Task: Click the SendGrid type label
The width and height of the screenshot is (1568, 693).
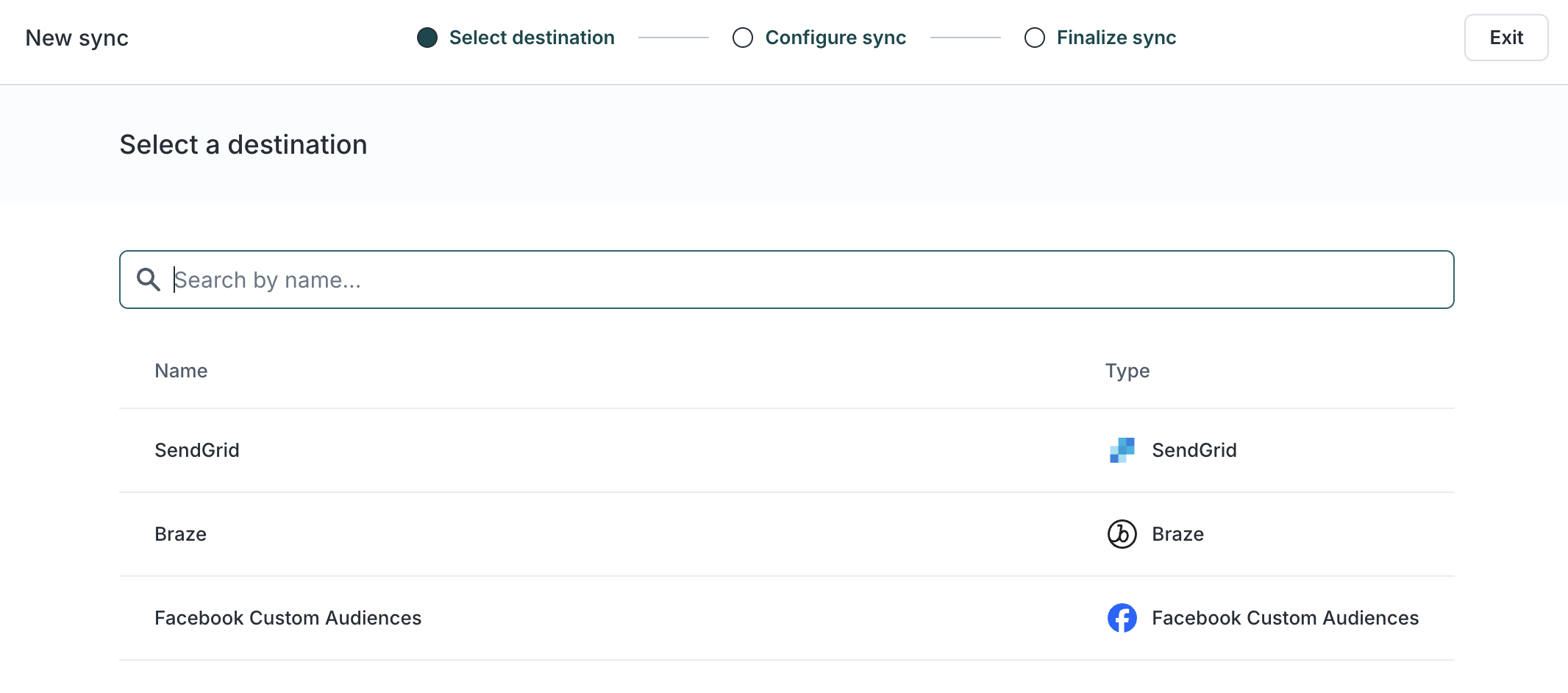Action: (1194, 450)
